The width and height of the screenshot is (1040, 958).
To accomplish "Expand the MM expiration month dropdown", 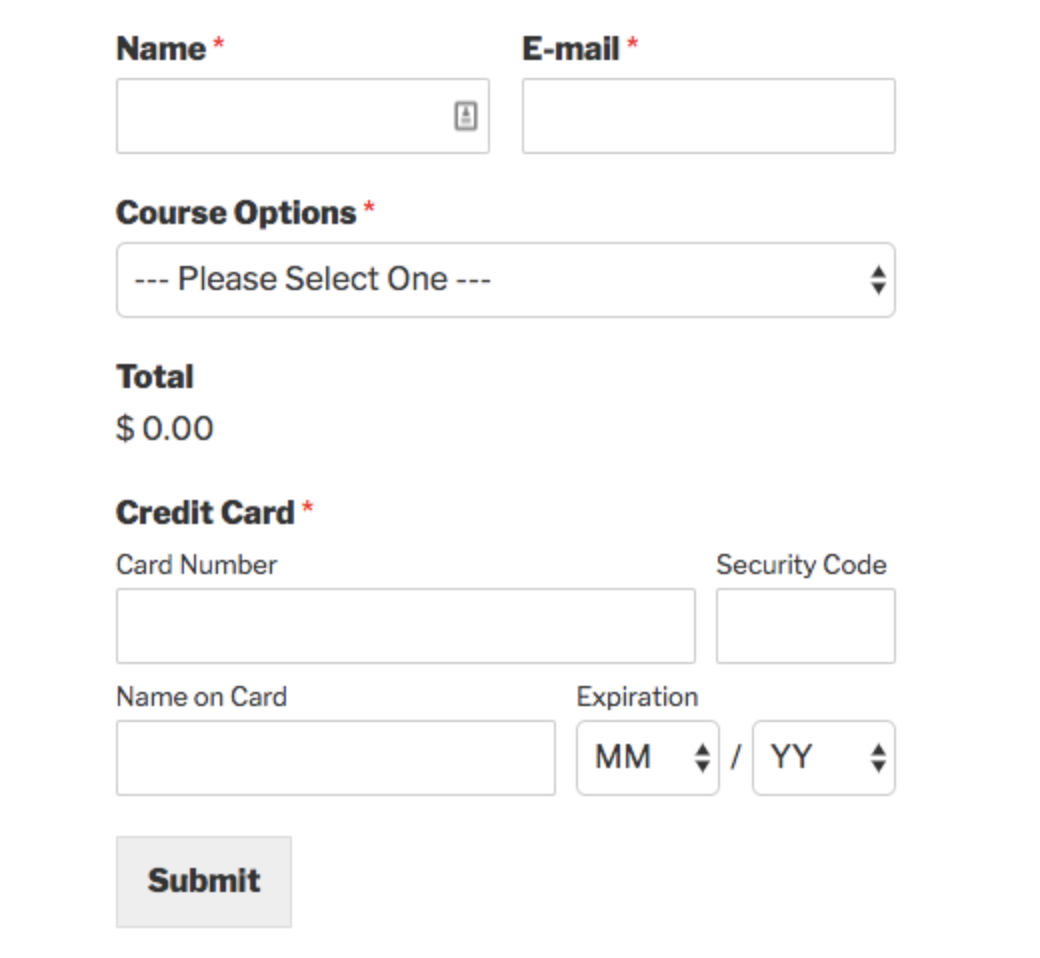I will click(647, 758).
